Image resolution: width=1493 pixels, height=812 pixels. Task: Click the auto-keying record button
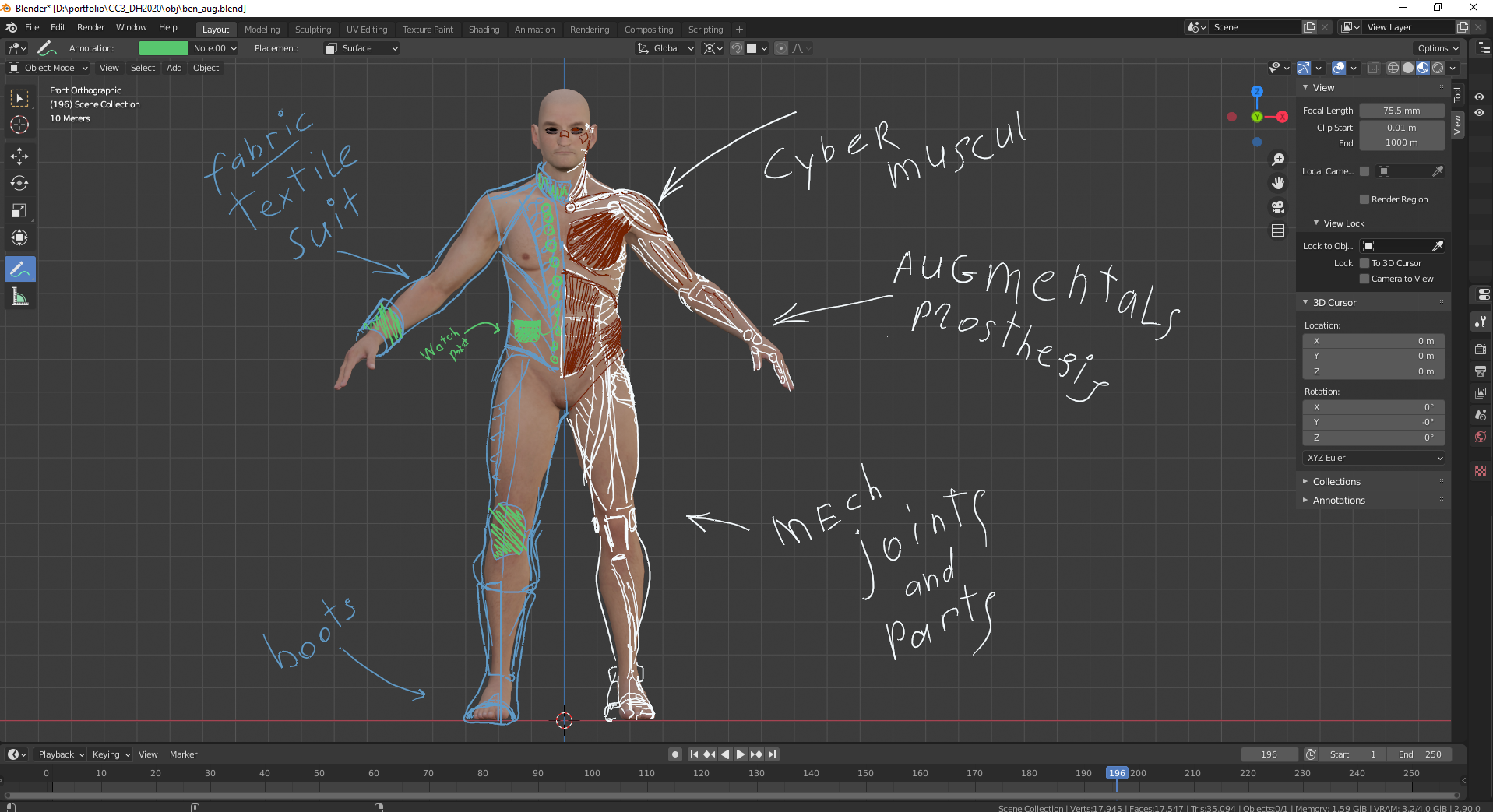675,754
